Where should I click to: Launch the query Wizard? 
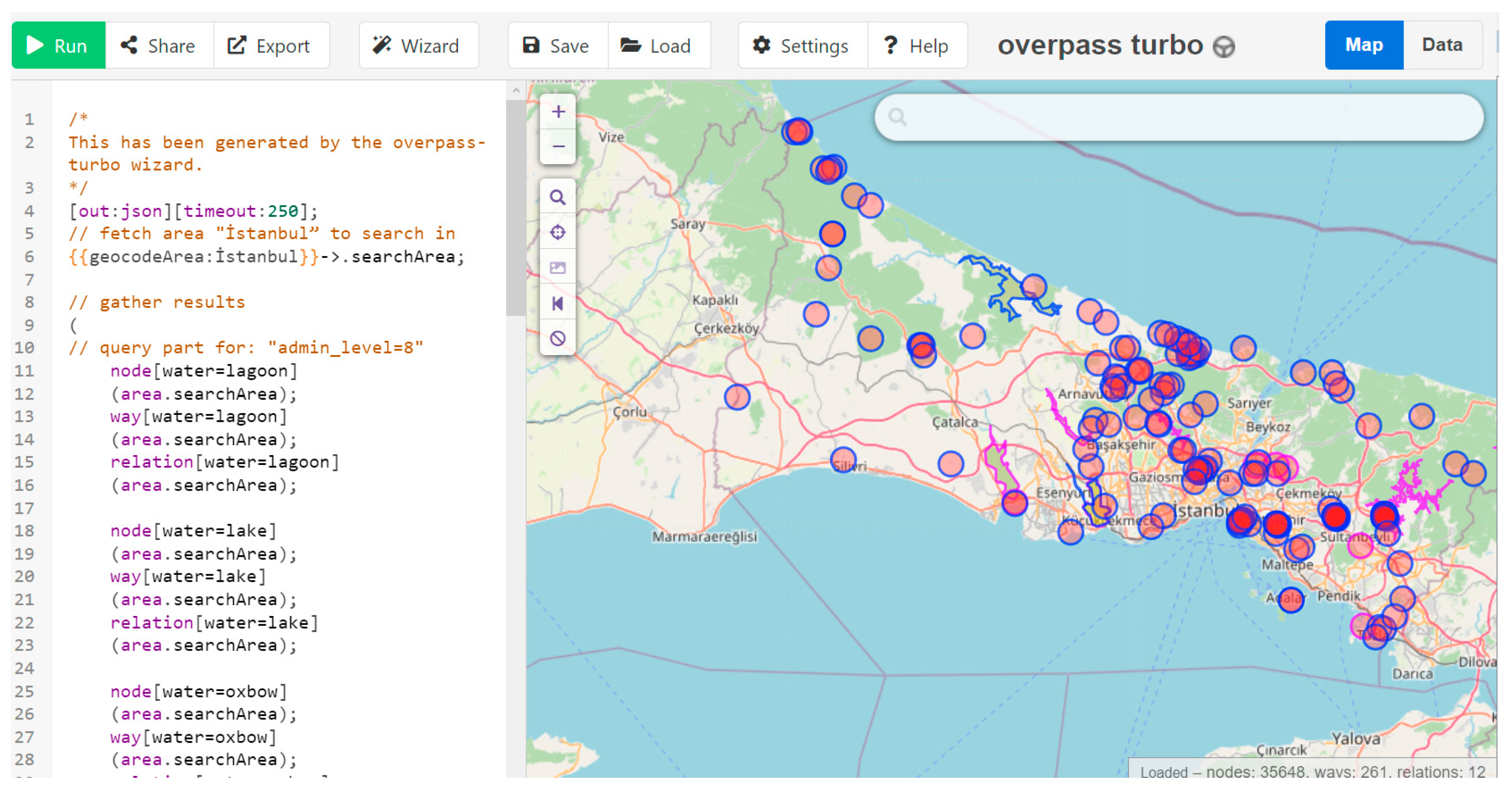418,45
